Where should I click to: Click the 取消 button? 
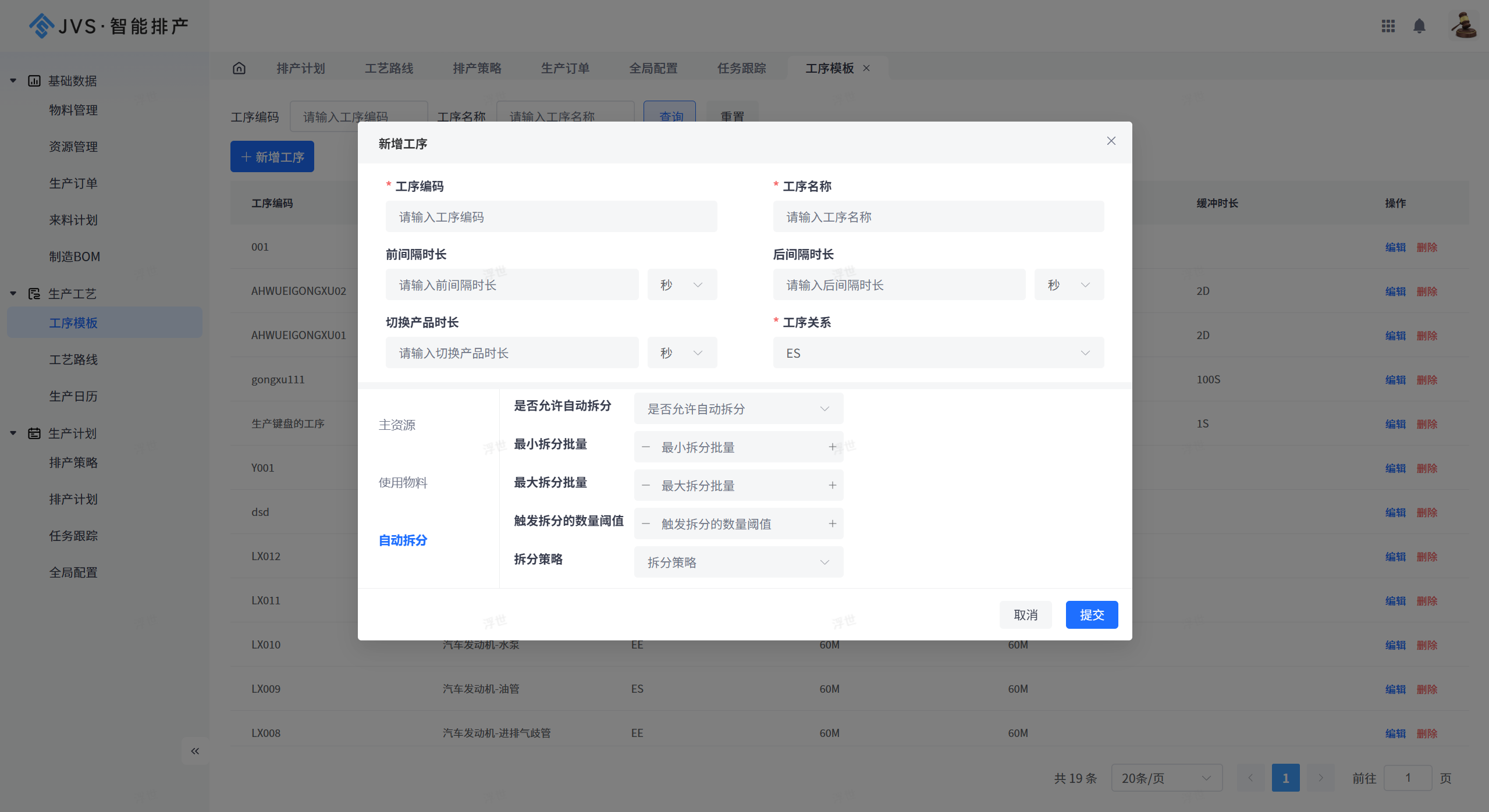click(1025, 615)
